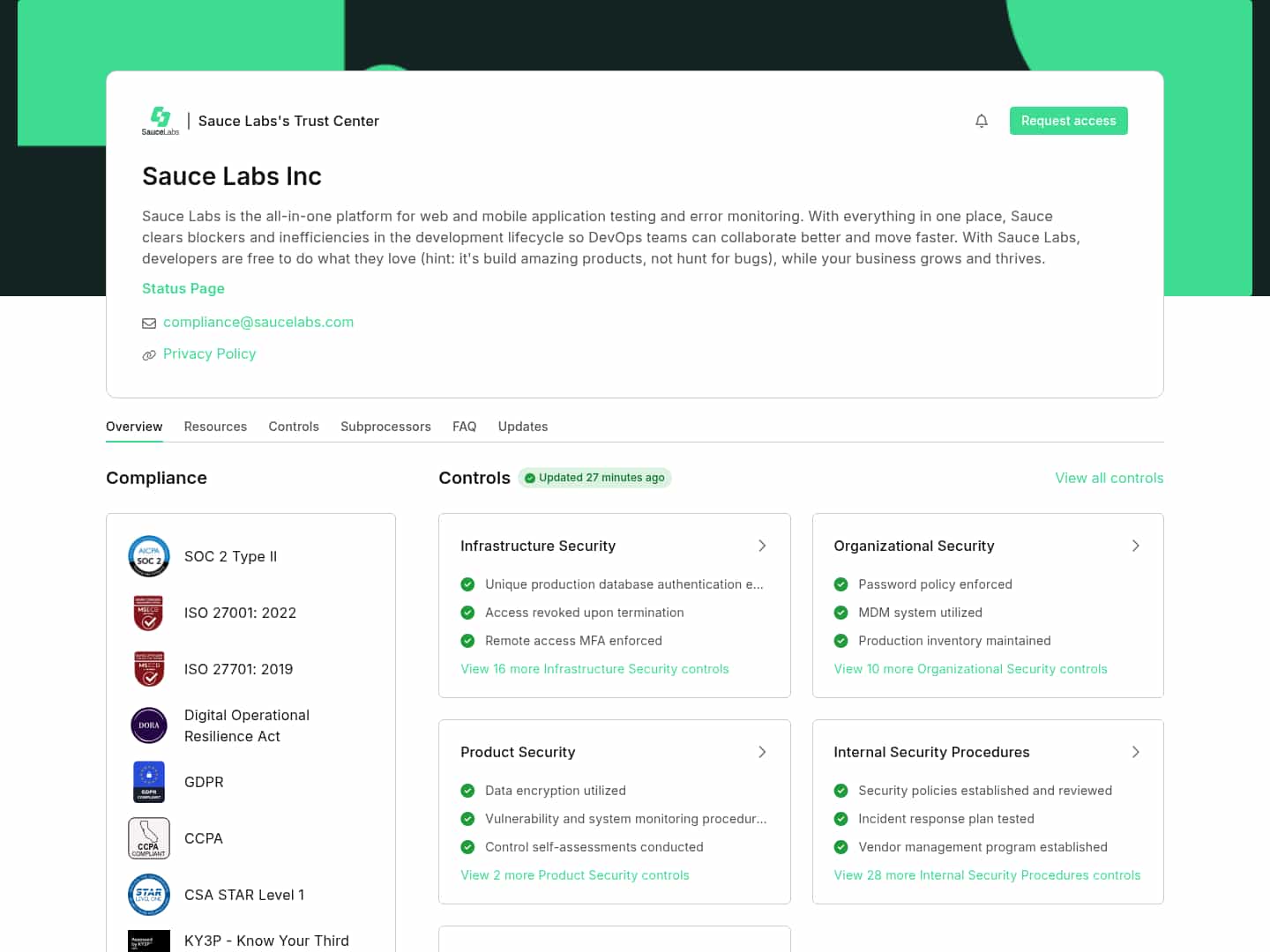
Task: View 2 more Product Security controls
Action: coord(575,875)
